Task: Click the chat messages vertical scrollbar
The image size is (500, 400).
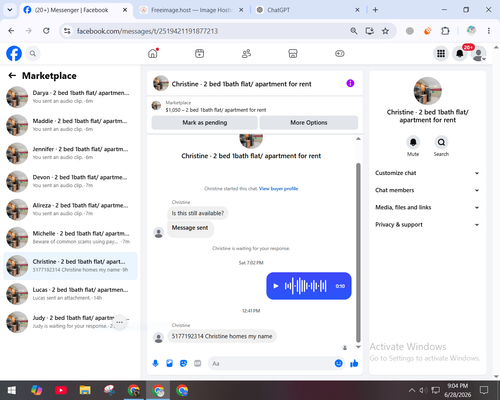Action: coord(358,252)
